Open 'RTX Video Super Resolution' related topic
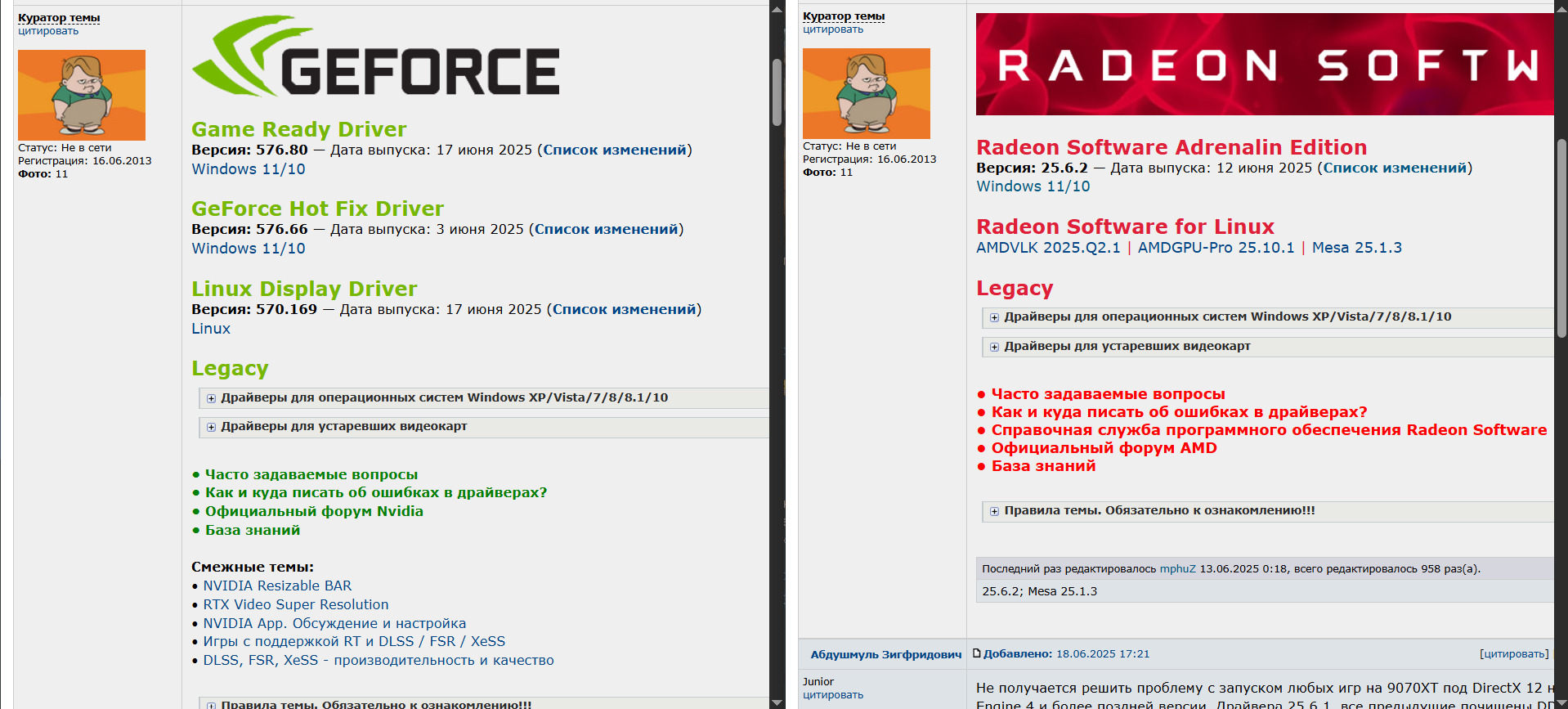This screenshot has width=1568, height=709. point(296,604)
